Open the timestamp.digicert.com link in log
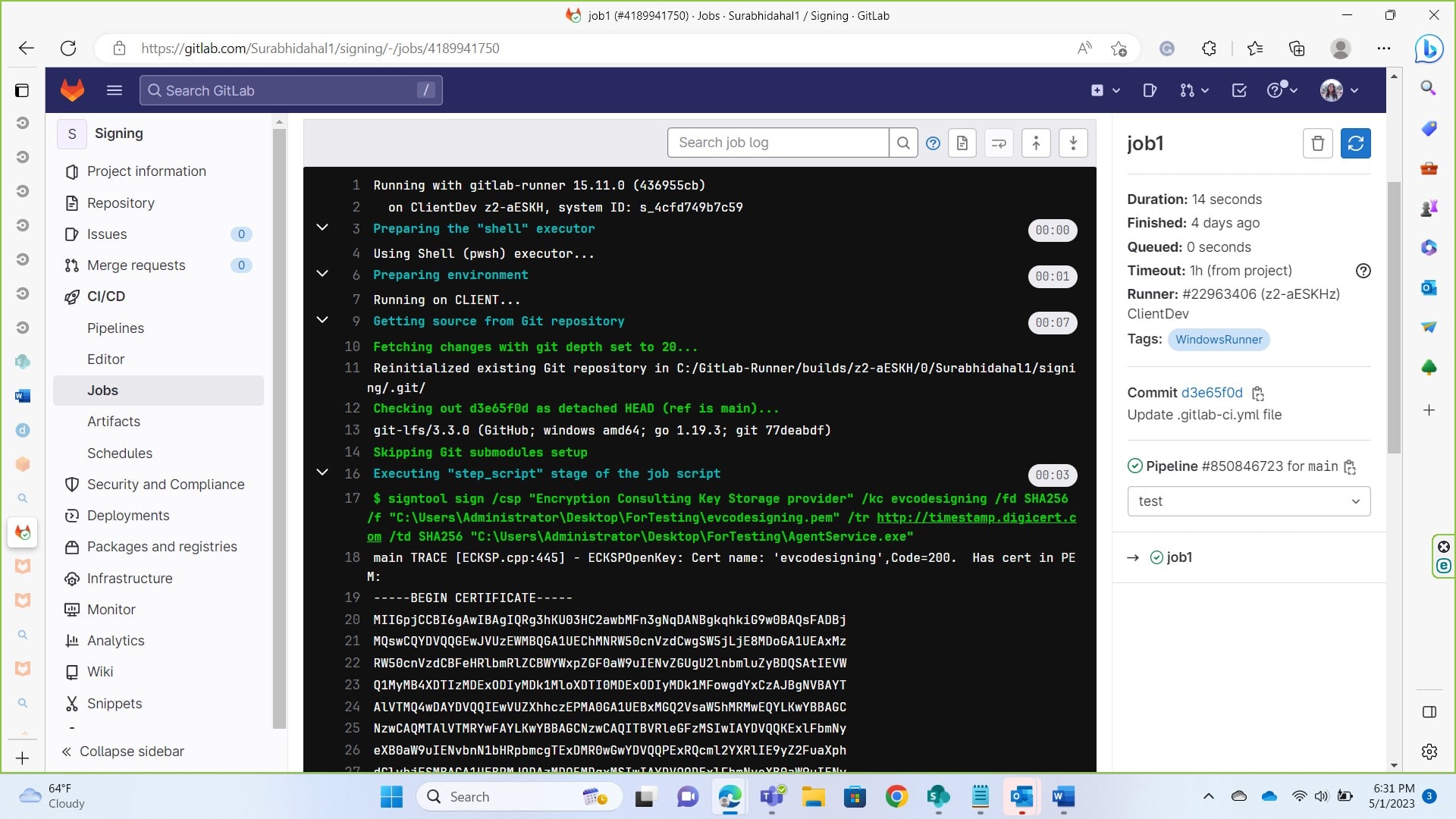The height and width of the screenshot is (819, 1456). pyautogui.click(x=976, y=517)
